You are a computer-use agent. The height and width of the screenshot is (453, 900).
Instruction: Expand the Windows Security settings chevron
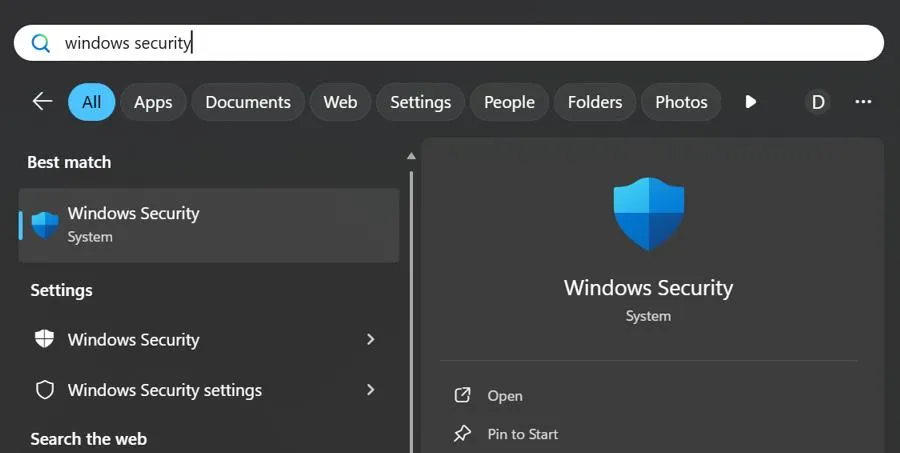370,390
